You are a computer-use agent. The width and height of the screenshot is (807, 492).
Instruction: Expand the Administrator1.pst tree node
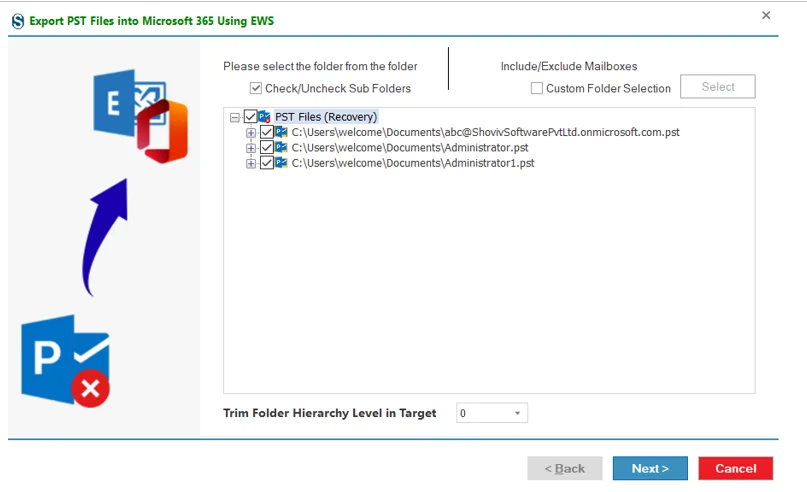[x=251, y=164]
